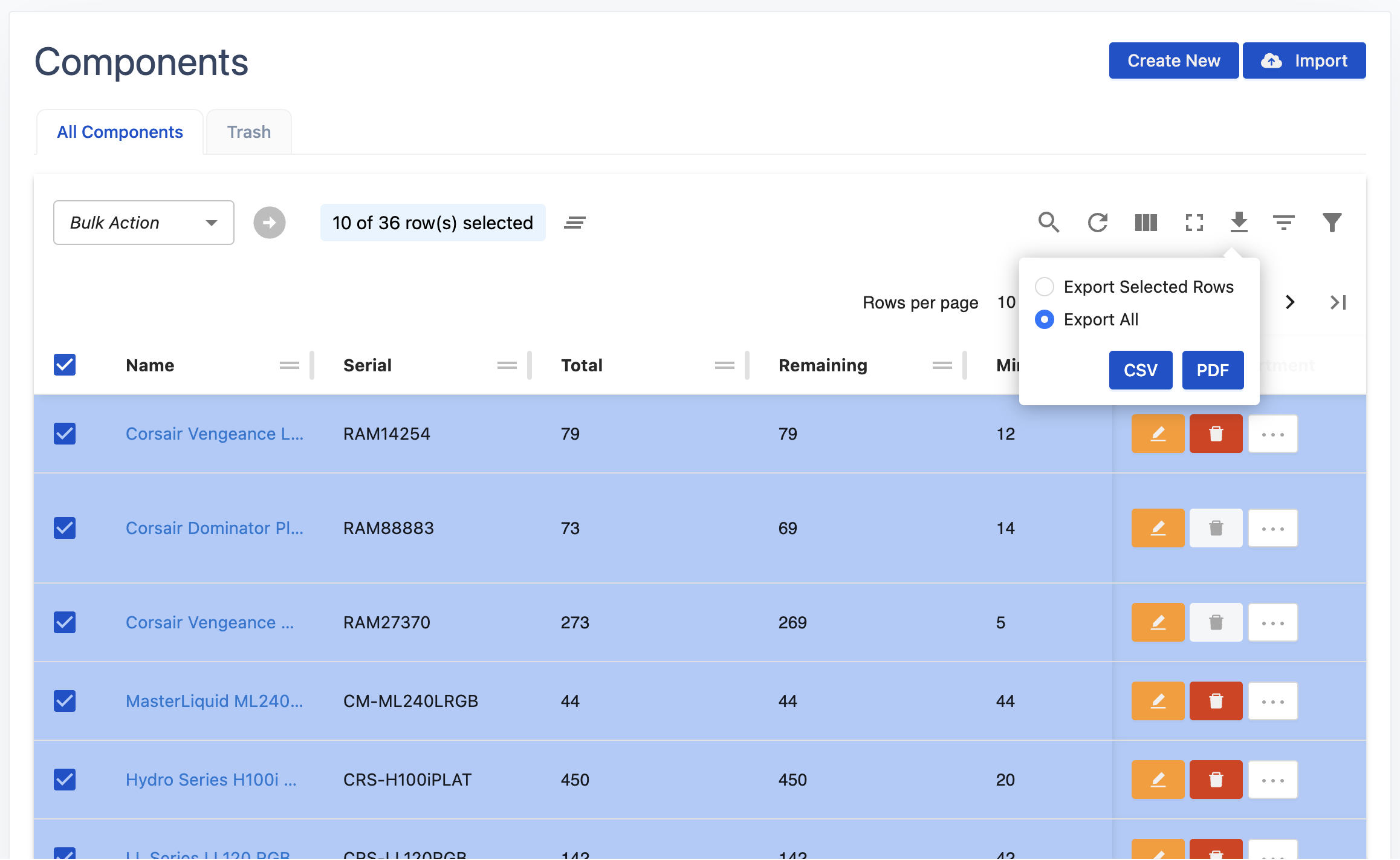Click the download export icon

[1239, 223]
